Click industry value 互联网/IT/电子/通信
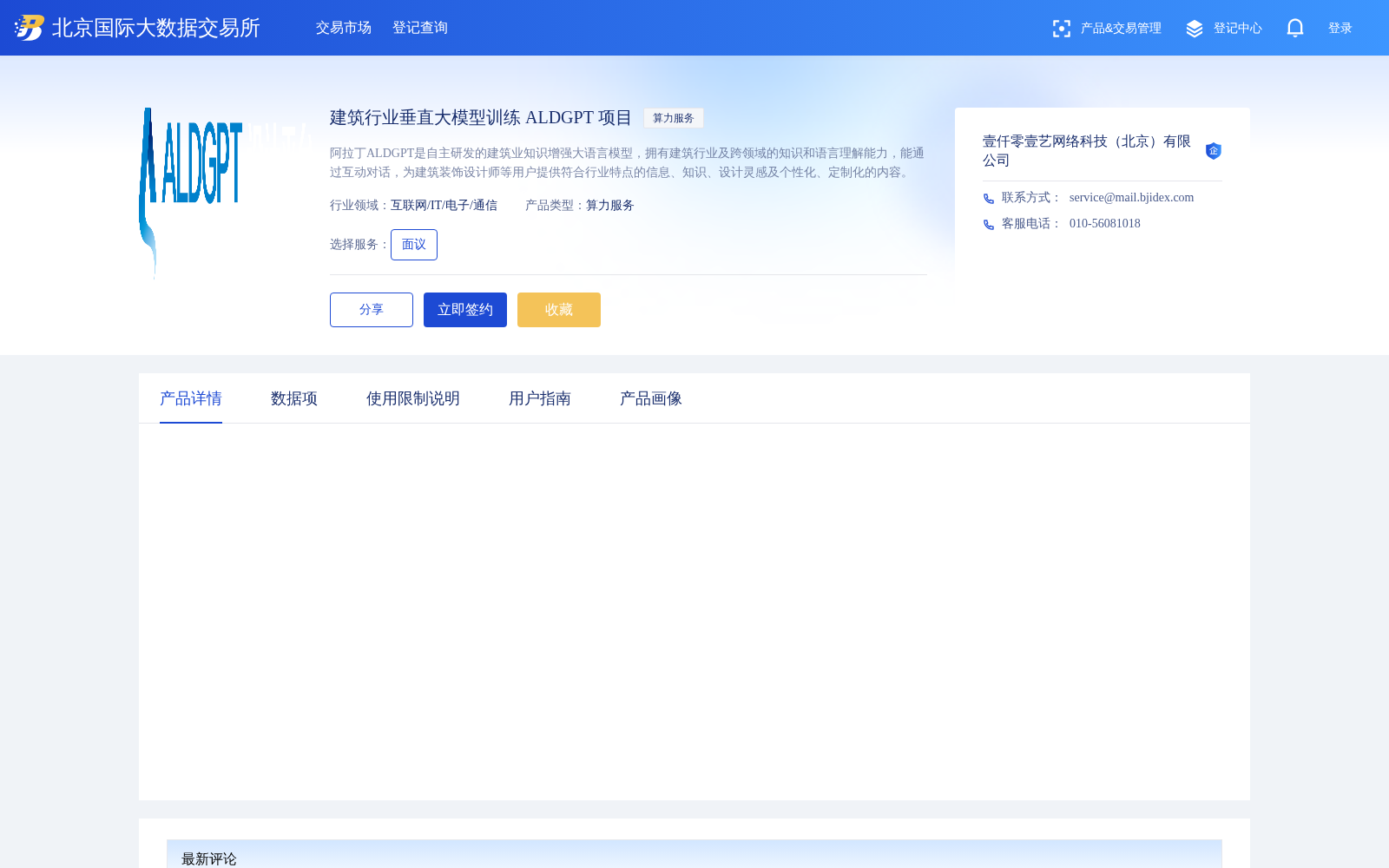1389x868 pixels. [444, 206]
